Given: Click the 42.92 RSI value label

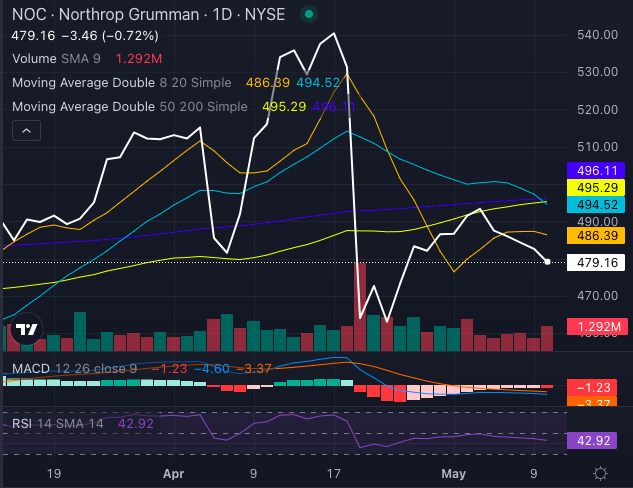Looking at the screenshot, I should (592, 440).
